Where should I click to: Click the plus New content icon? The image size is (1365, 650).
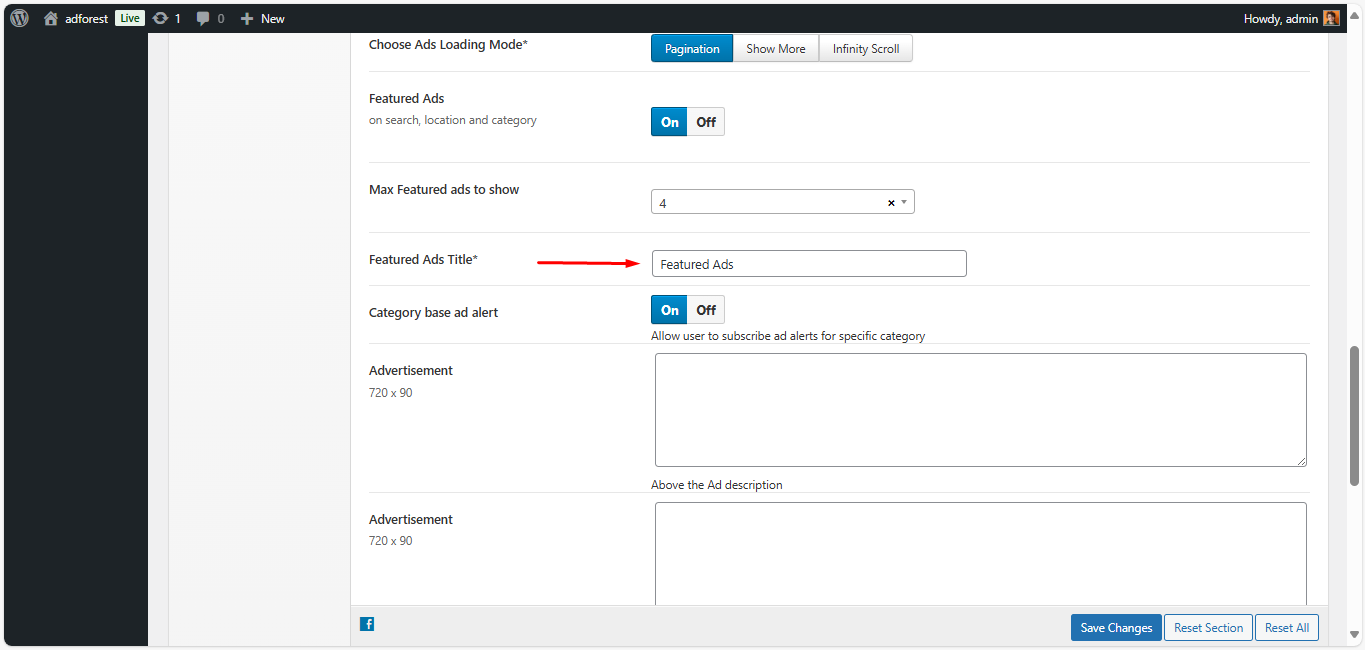pyautogui.click(x=247, y=18)
